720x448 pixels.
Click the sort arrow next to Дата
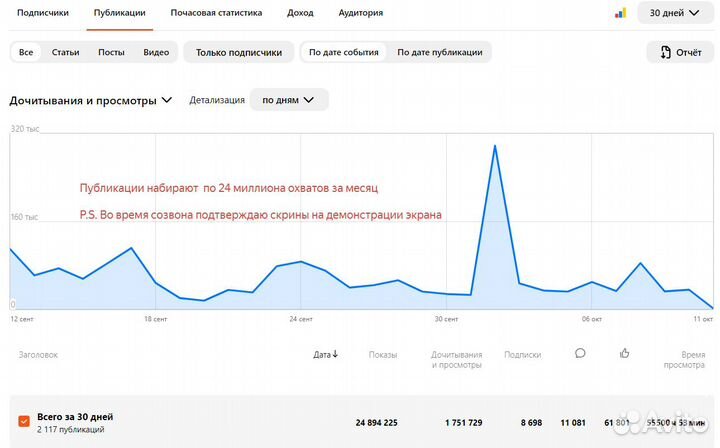tap(335, 354)
